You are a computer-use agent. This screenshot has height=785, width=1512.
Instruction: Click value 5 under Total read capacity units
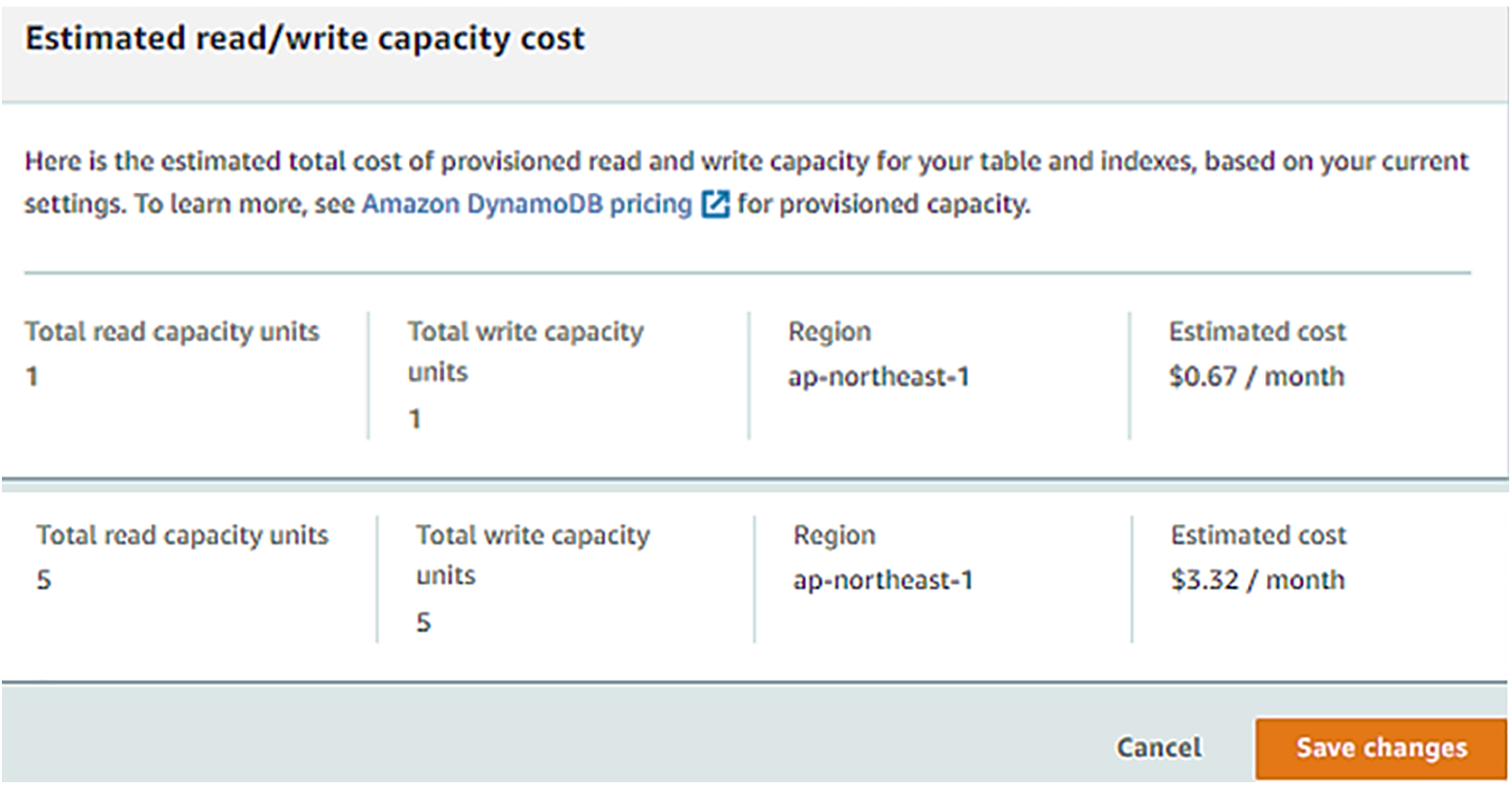click(x=43, y=581)
